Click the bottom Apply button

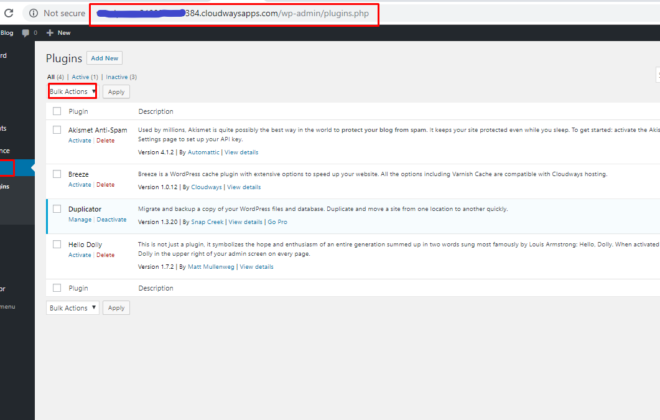(116, 308)
